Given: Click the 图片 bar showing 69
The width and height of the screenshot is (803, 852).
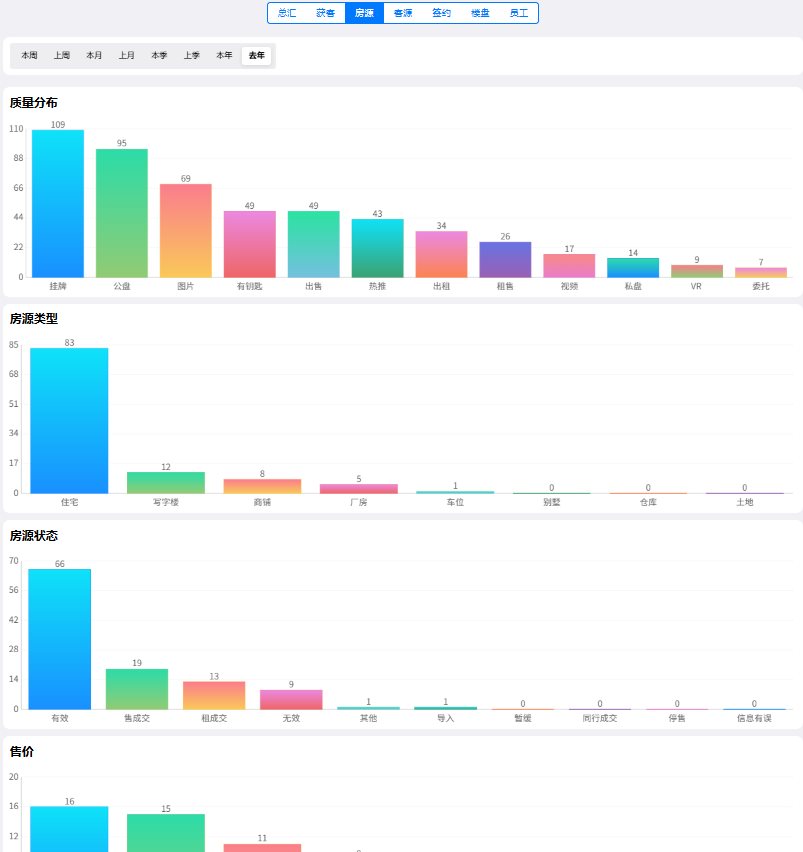Looking at the screenshot, I should click(186, 231).
